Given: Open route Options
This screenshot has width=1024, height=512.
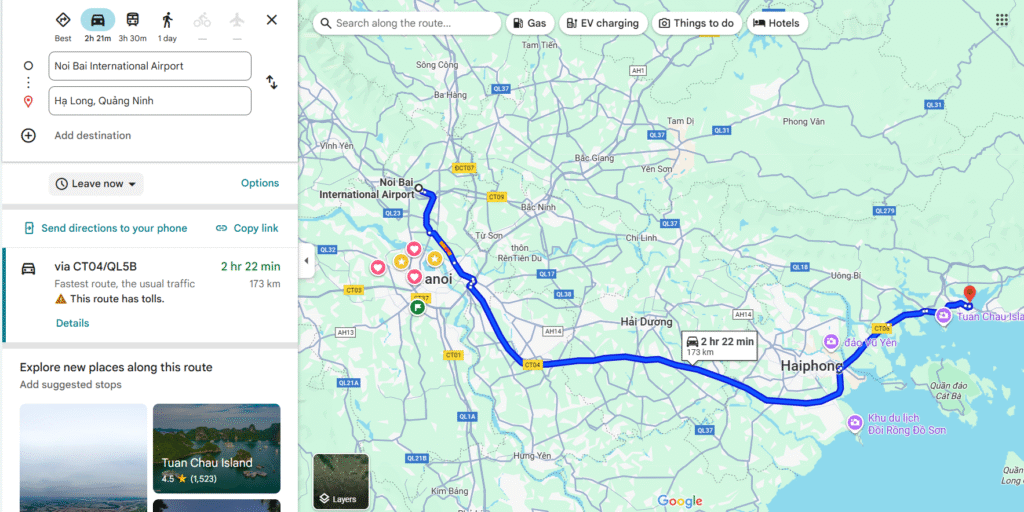Looking at the screenshot, I should pos(260,183).
